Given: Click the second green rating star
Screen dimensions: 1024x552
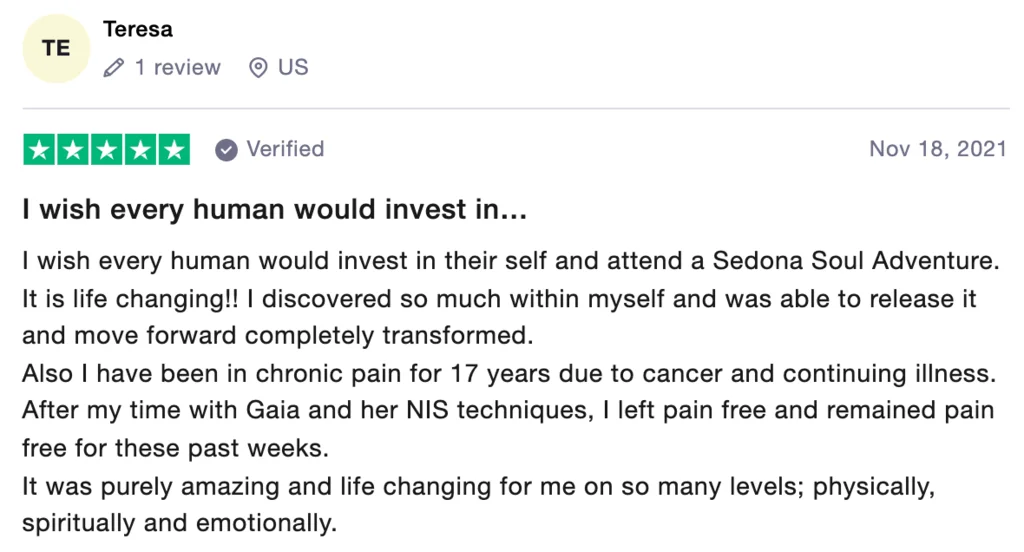Looking at the screenshot, I should coord(73,149).
